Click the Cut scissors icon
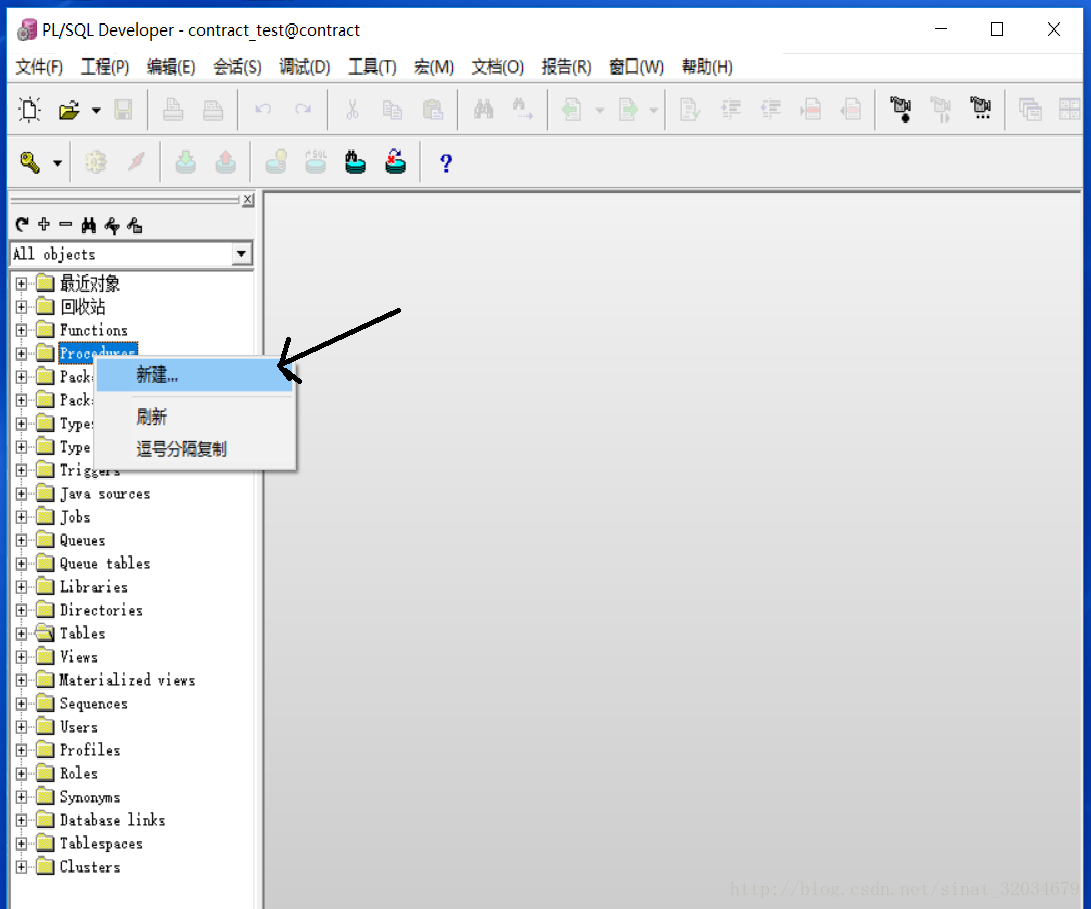This screenshot has width=1091, height=909. pos(353,109)
